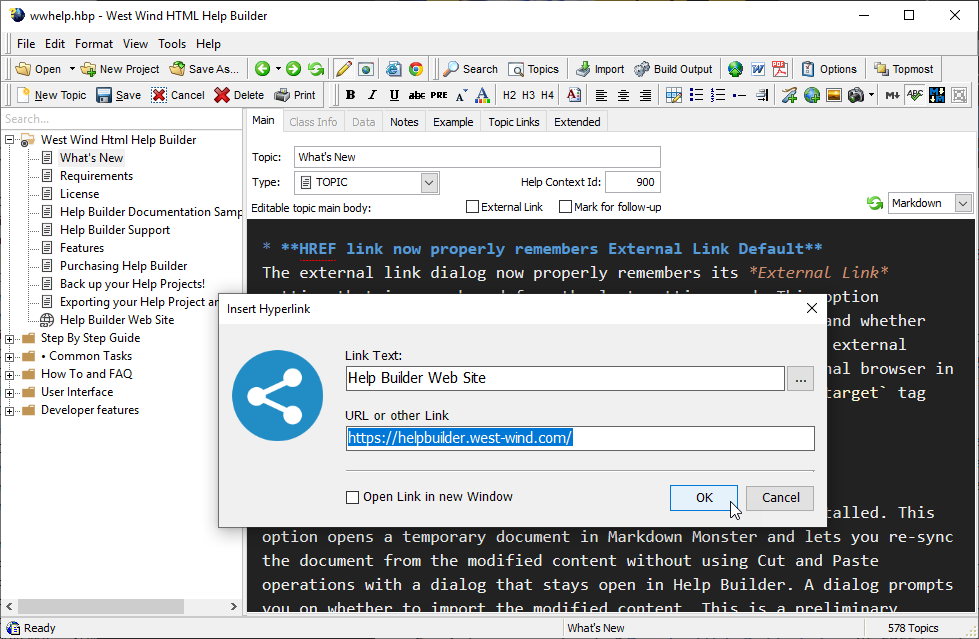979x639 pixels.
Task: Open the Tools menu
Action: click(172, 44)
